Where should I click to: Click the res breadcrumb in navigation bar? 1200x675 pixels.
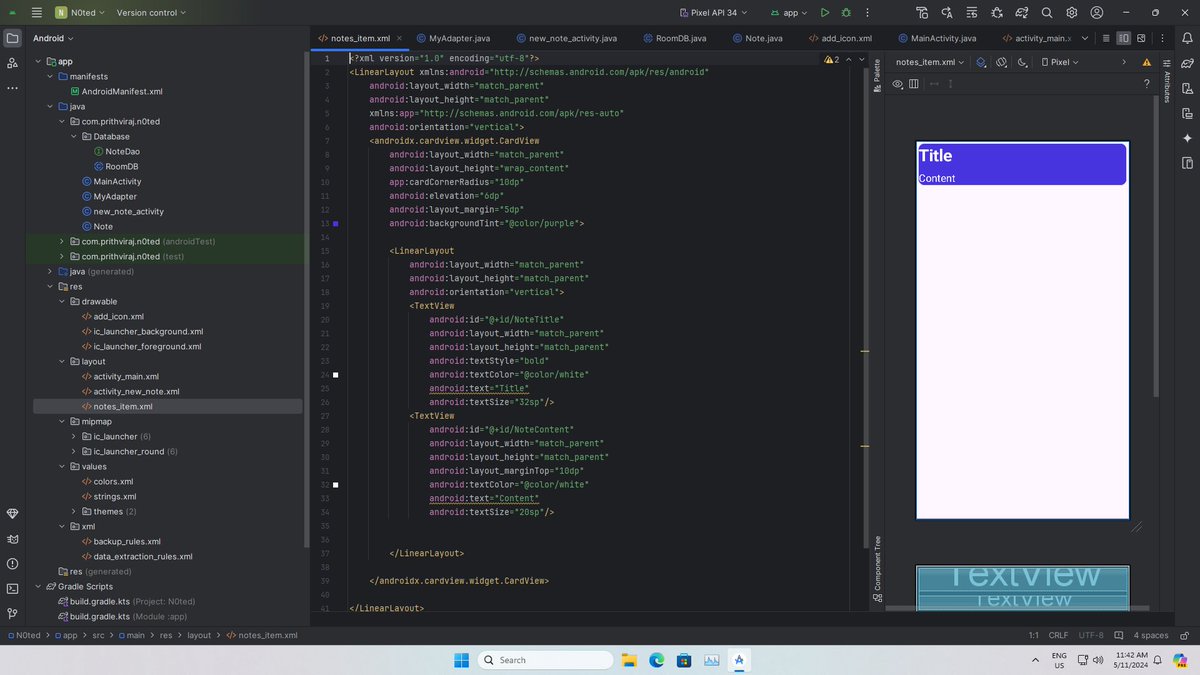(x=166, y=635)
